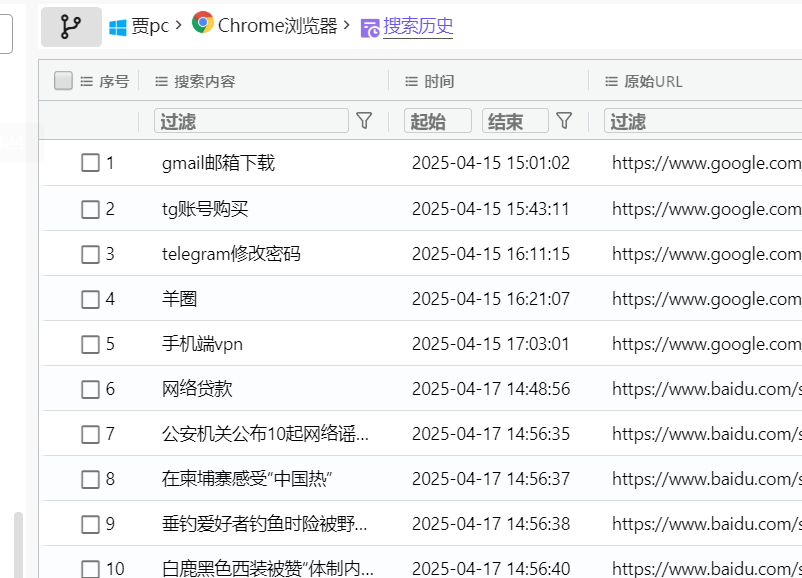The image size is (802, 578).
Task: Click the baidu.com URL in row 6
Action: pyautogui.click(x=707, y=389)
